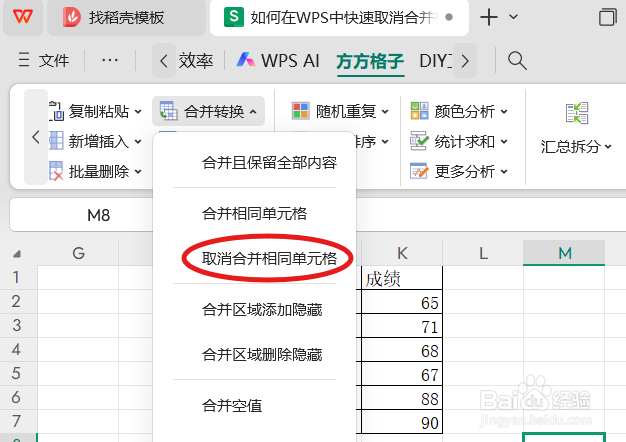This screenshot has height=442, width=626.
Task: Select row 1 header
Action: (x=16, y=277)
